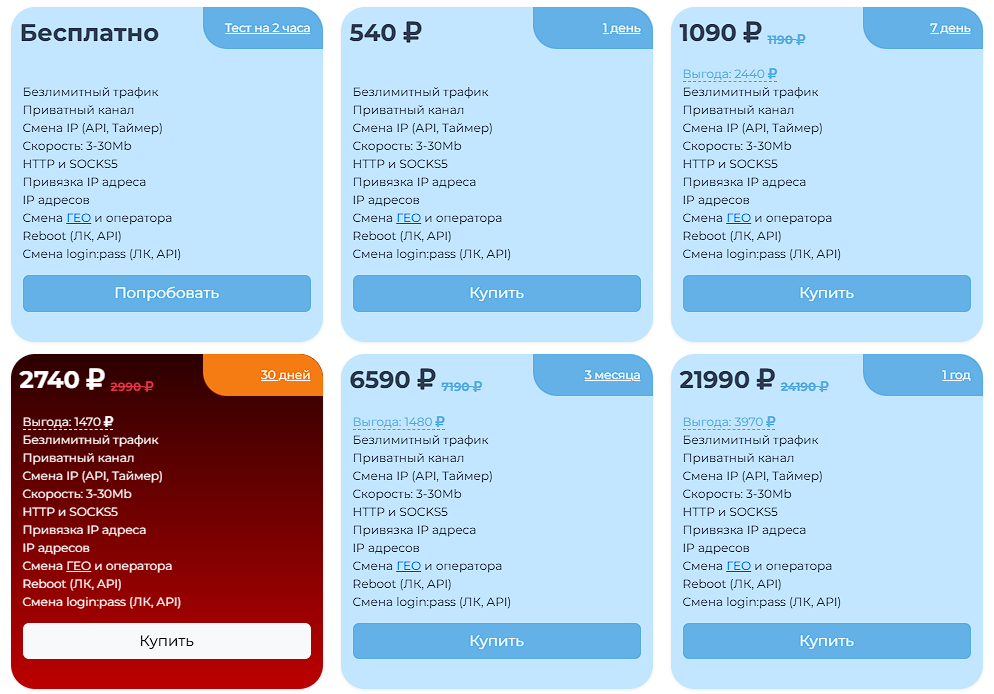
Task: Open the 'Тест на 2 часа' link
Action: tap(268, 28)
